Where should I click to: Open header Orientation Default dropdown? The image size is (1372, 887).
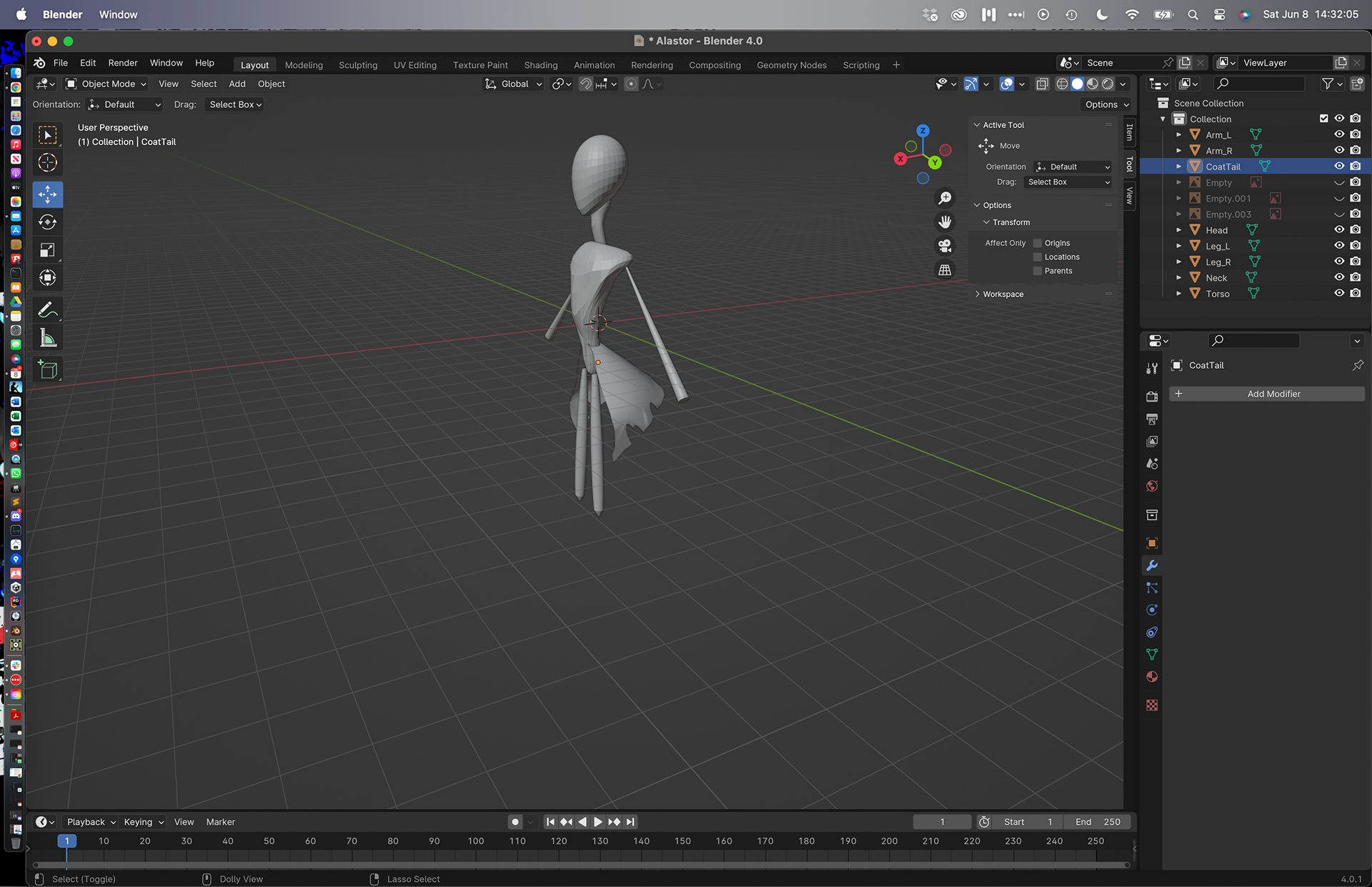point(124,104)
